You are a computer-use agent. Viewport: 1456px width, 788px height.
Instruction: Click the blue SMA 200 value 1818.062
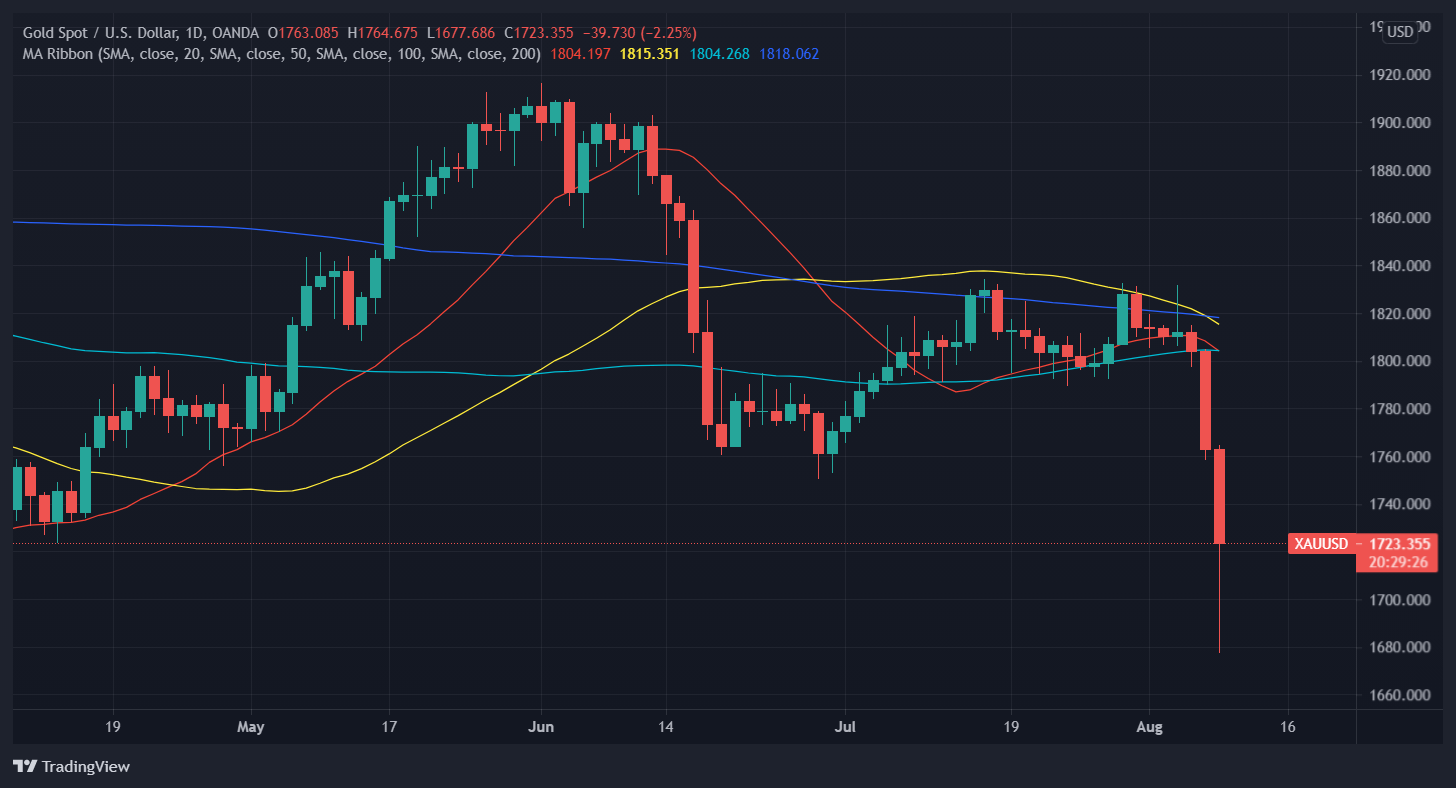[788, 53]
